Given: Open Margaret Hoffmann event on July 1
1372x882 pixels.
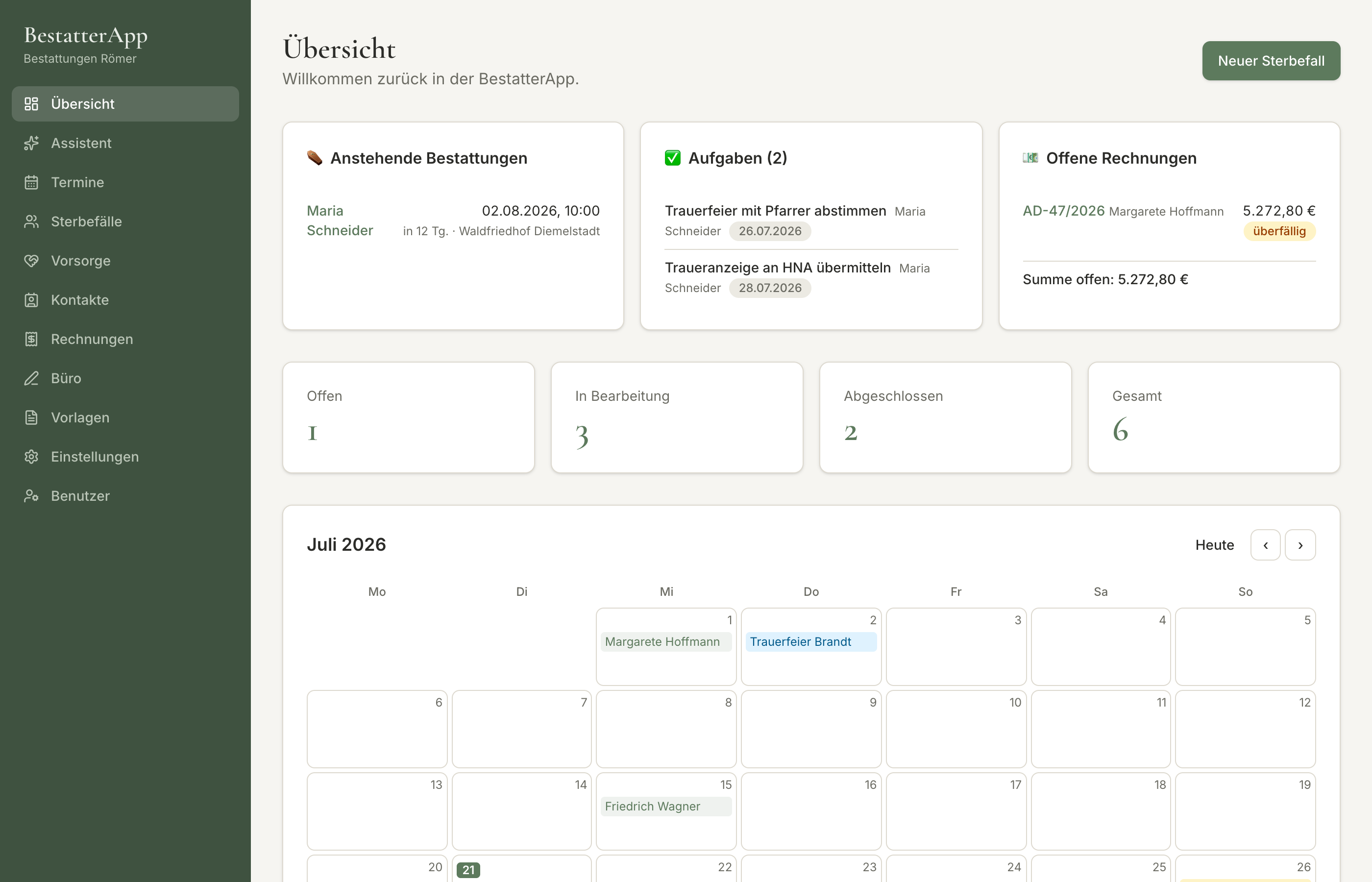Looking at the screenshot, I should [665, 641].
